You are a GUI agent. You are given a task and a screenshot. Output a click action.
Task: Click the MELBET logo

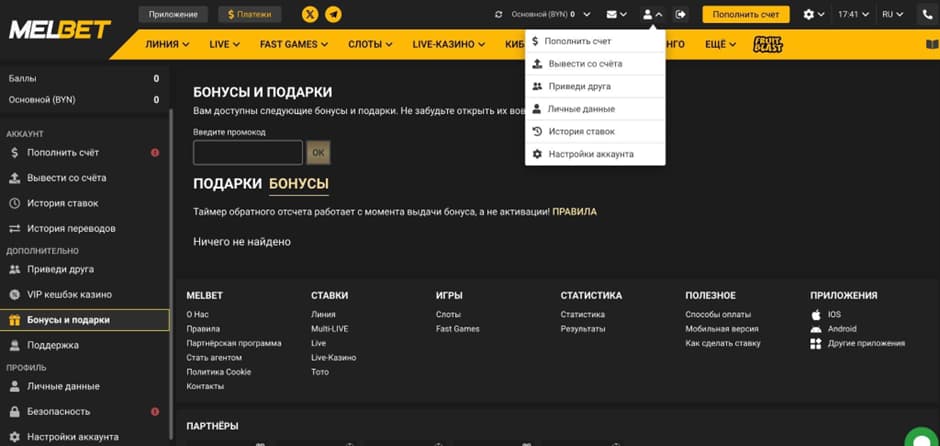pyautogui.click(x=60, y=29)
